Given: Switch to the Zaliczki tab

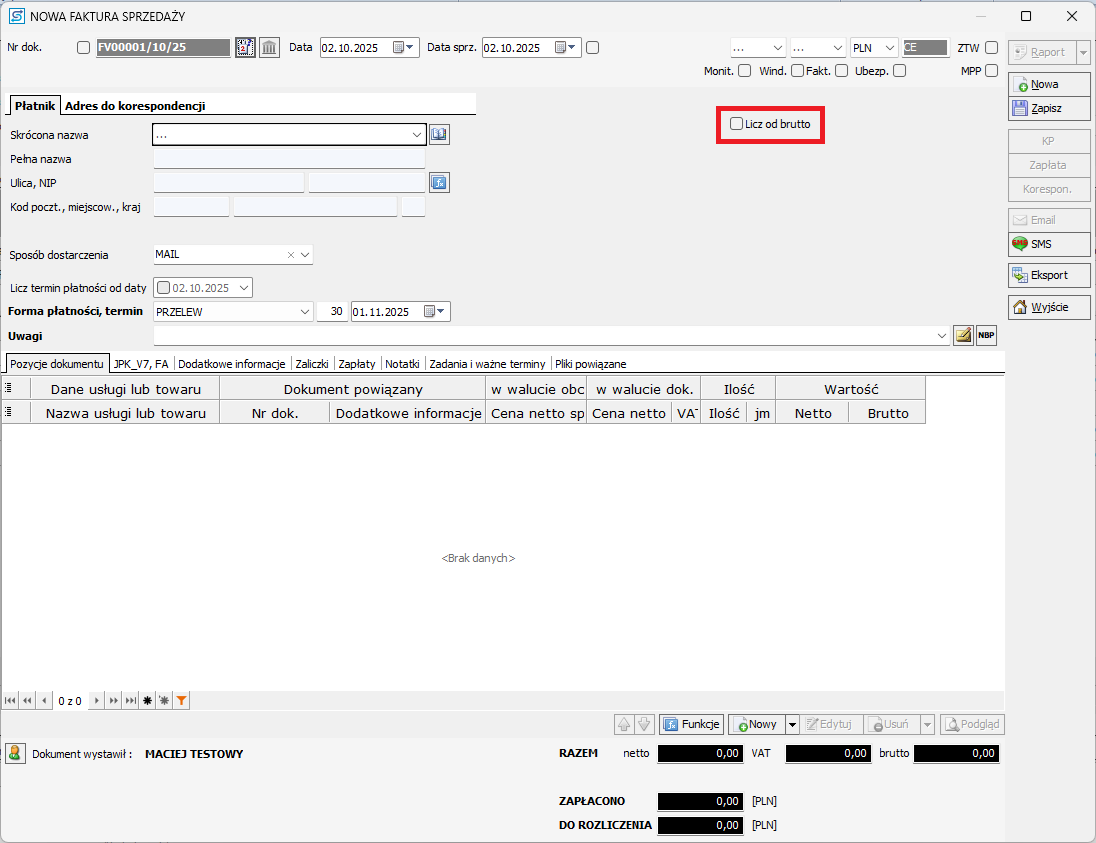Looking at the screenshot, I should click(312, 364).
